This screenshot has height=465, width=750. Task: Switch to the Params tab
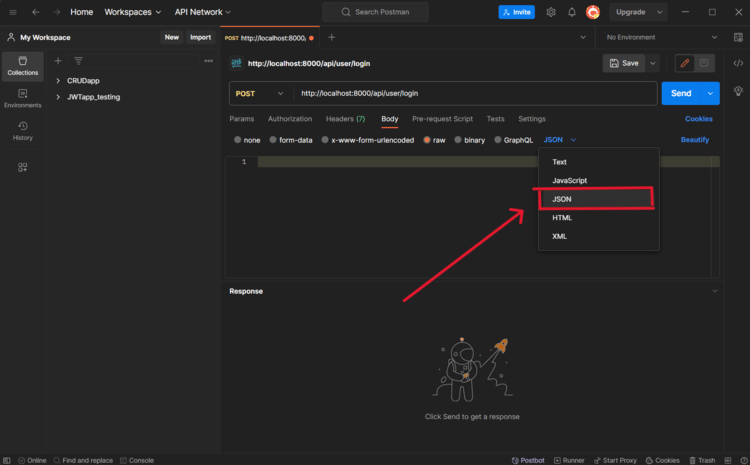(x=242, y=119)
